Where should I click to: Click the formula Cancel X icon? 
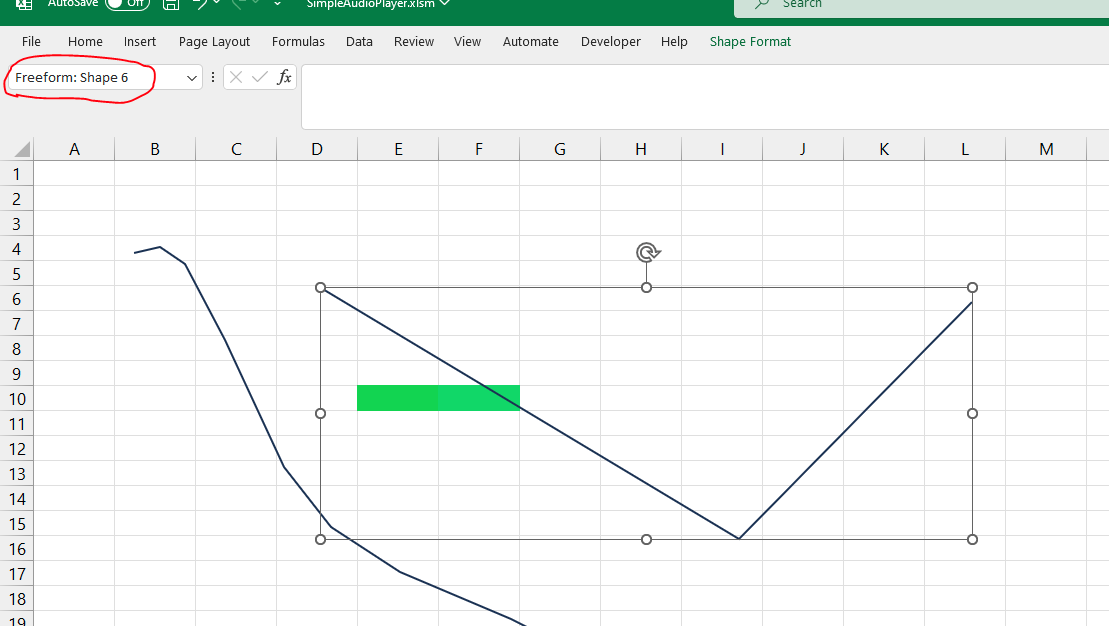click(236, 77)
